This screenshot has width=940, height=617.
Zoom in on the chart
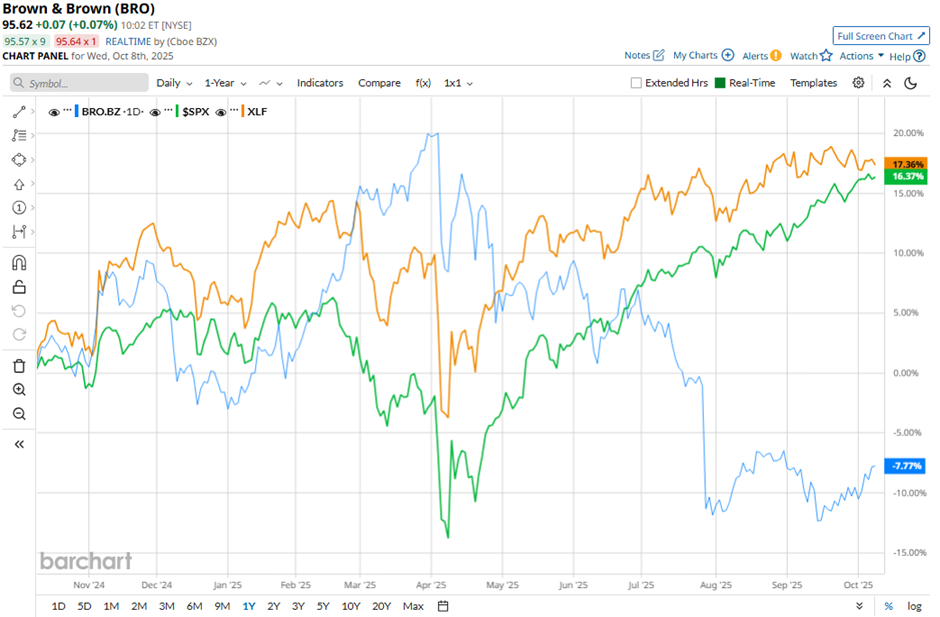19,390
